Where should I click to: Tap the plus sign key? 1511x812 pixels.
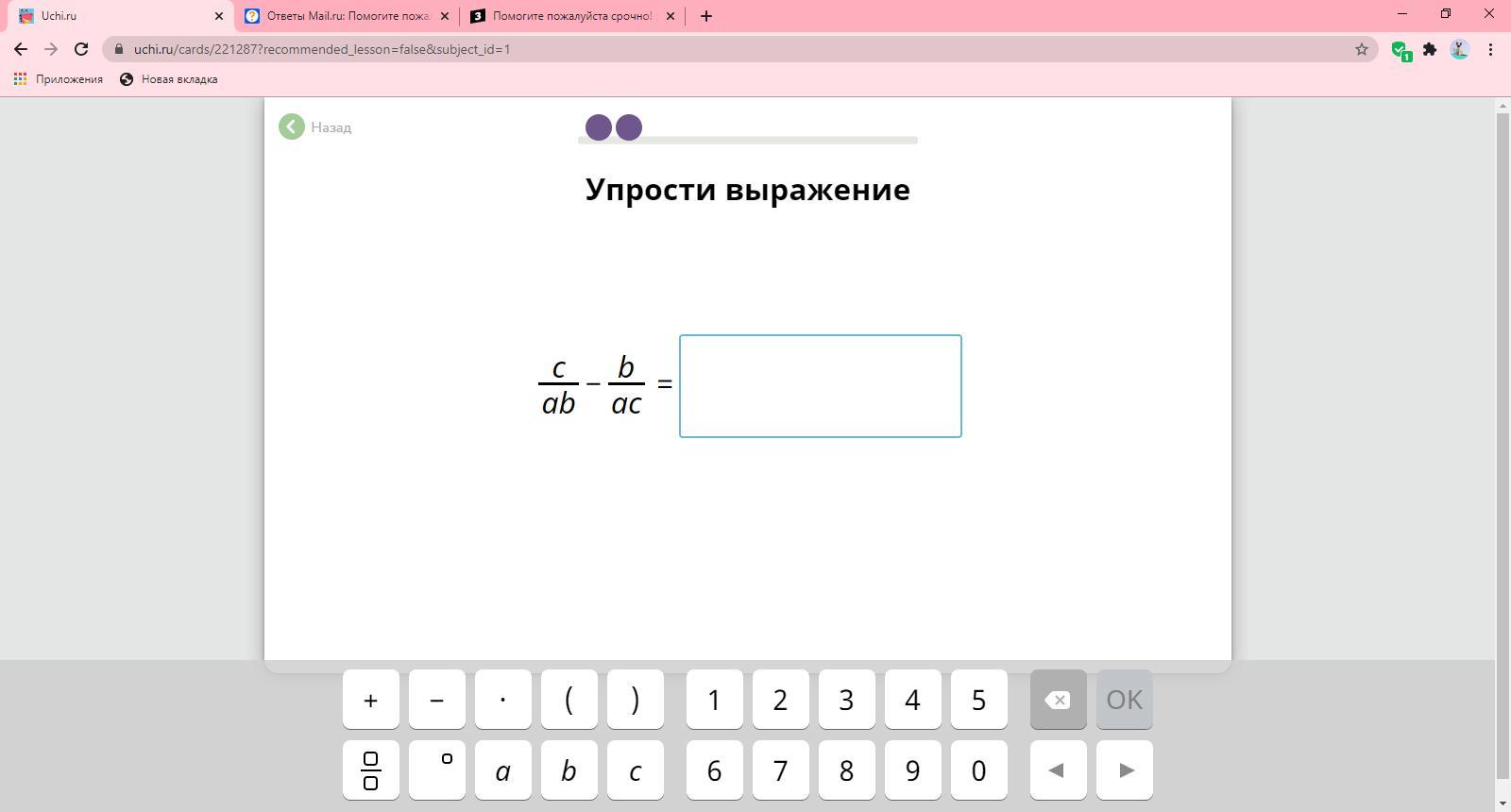pos(371,700)
